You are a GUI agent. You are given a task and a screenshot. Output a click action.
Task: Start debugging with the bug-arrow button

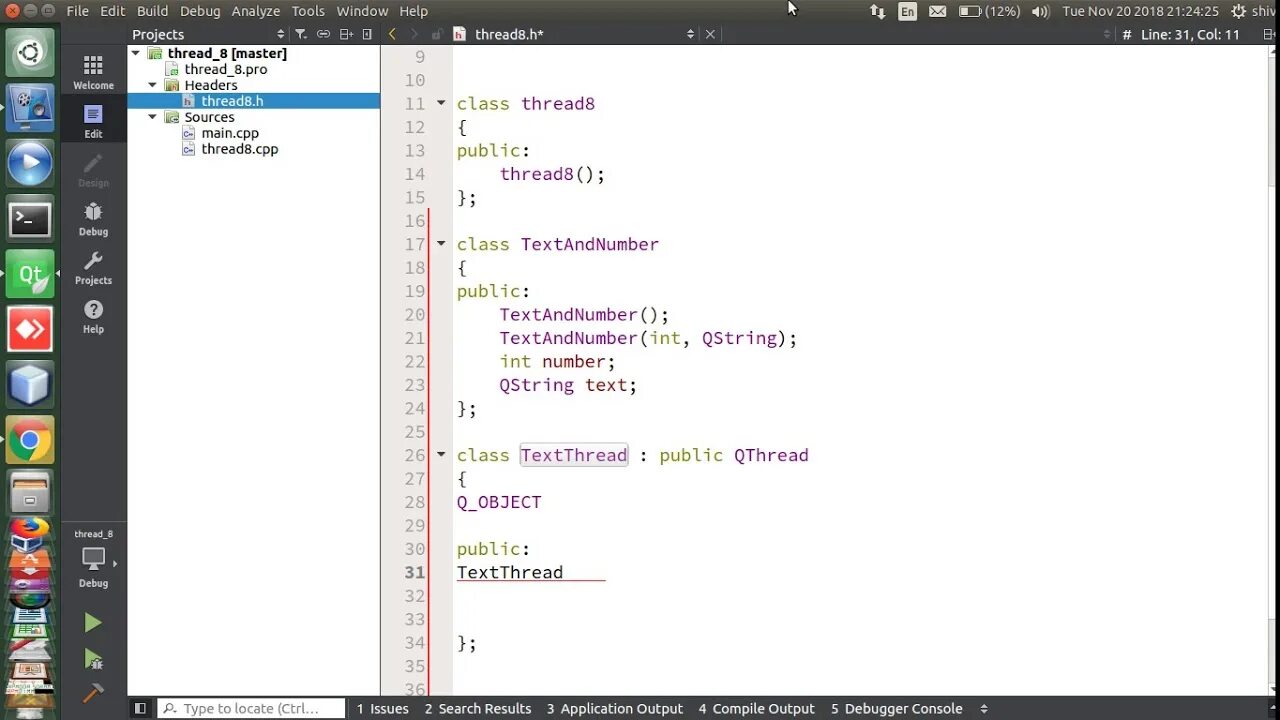(x=93, y=658)
